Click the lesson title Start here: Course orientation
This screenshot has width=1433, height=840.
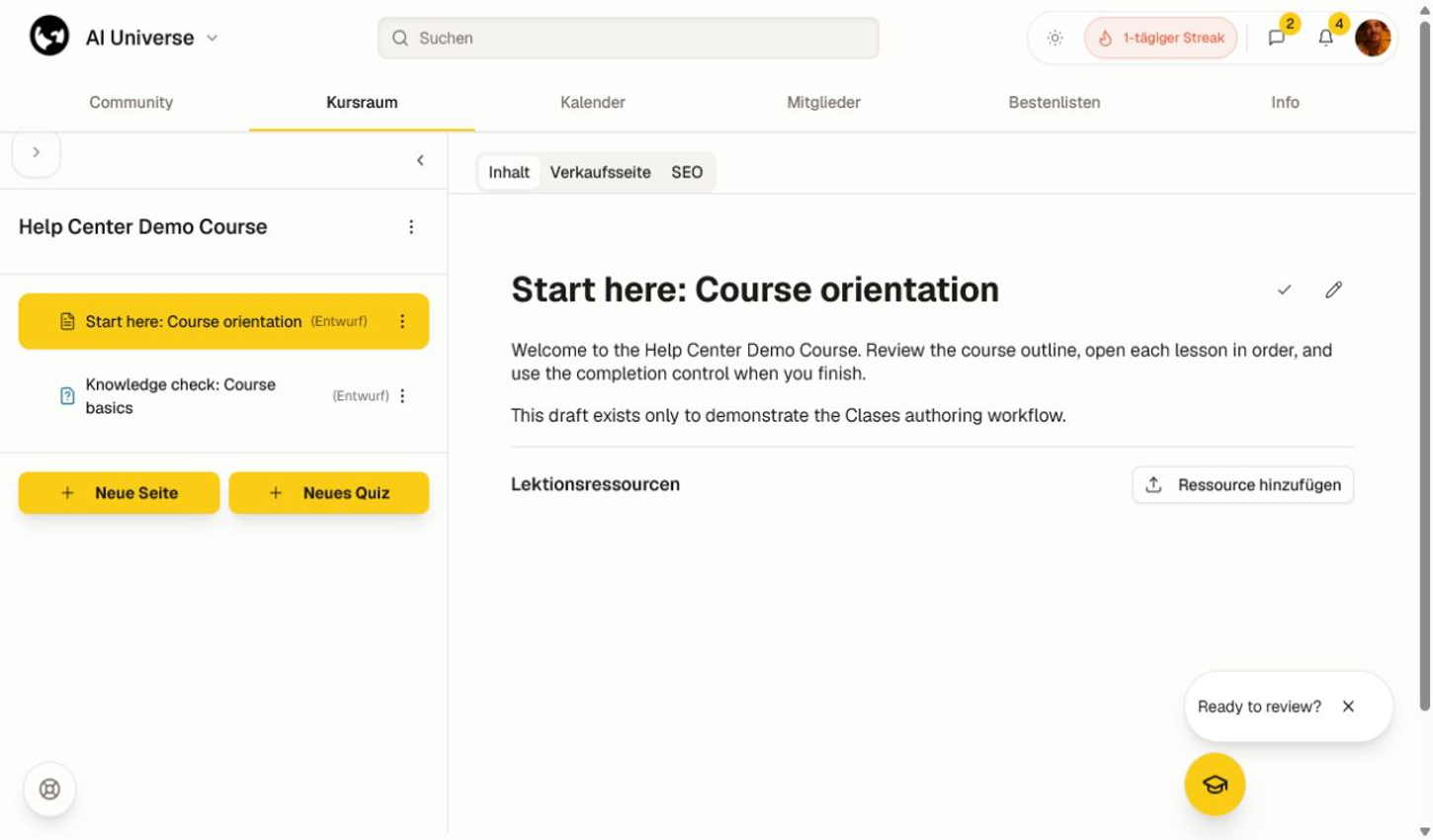point(755,290)
